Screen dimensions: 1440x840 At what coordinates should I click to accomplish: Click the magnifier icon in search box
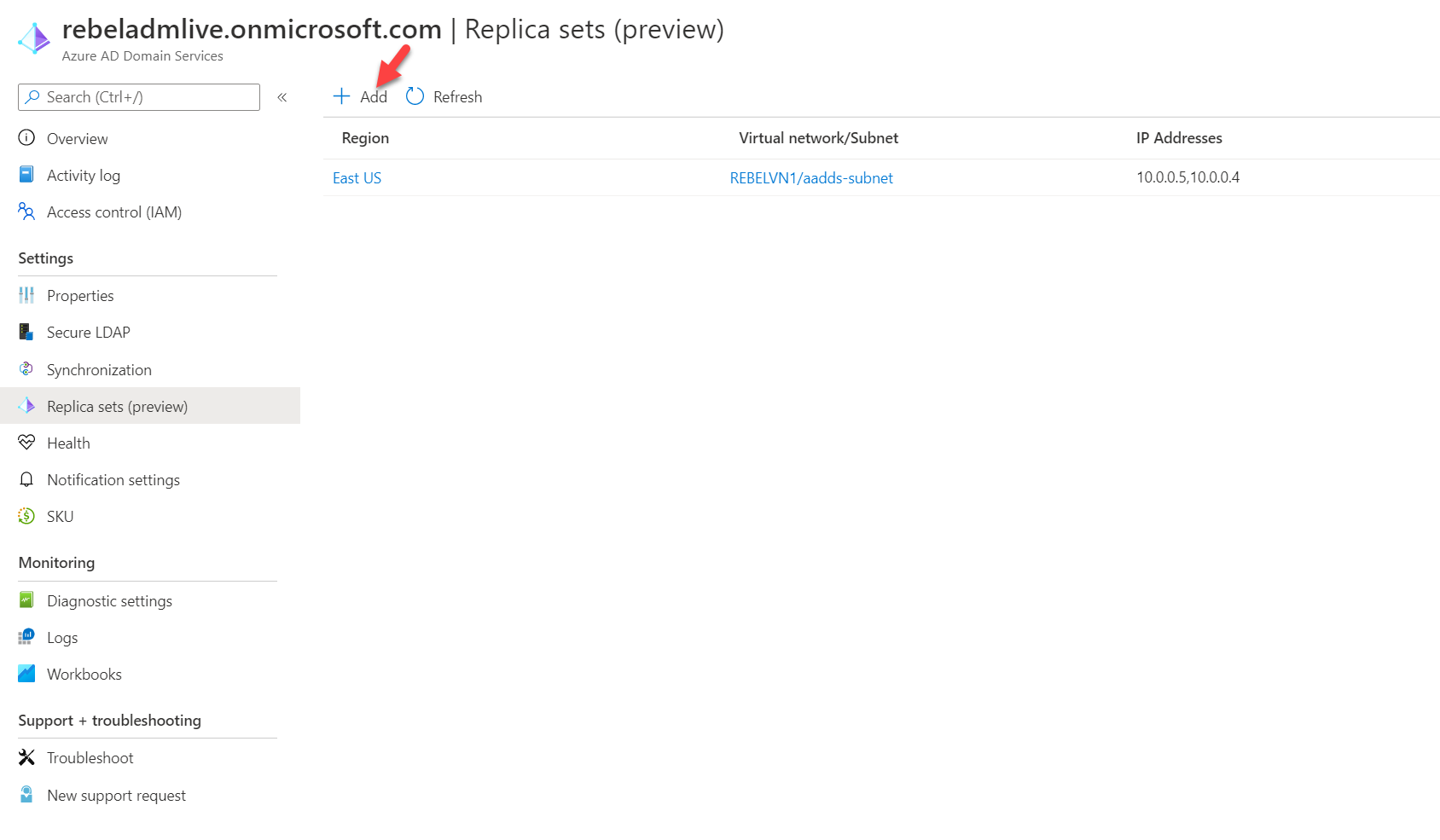(x=32, y=97)
